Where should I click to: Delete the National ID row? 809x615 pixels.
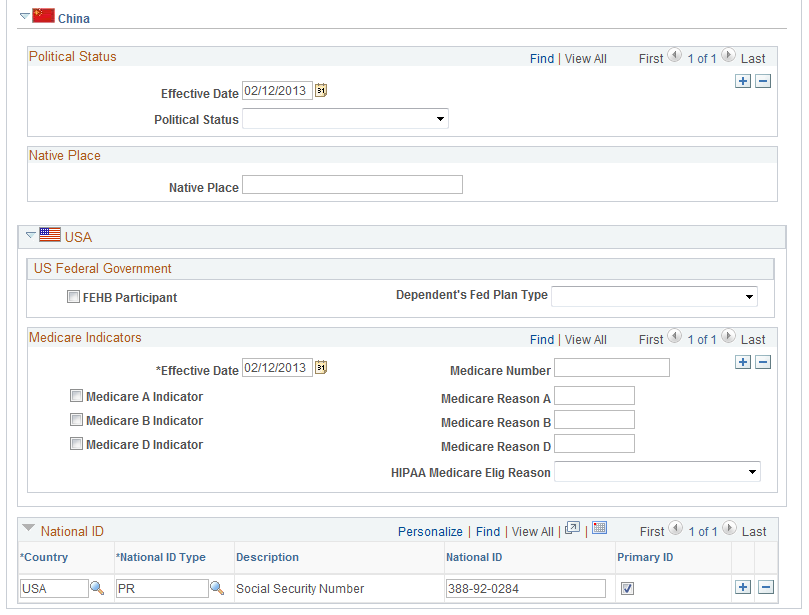click(x=766, y=587)
